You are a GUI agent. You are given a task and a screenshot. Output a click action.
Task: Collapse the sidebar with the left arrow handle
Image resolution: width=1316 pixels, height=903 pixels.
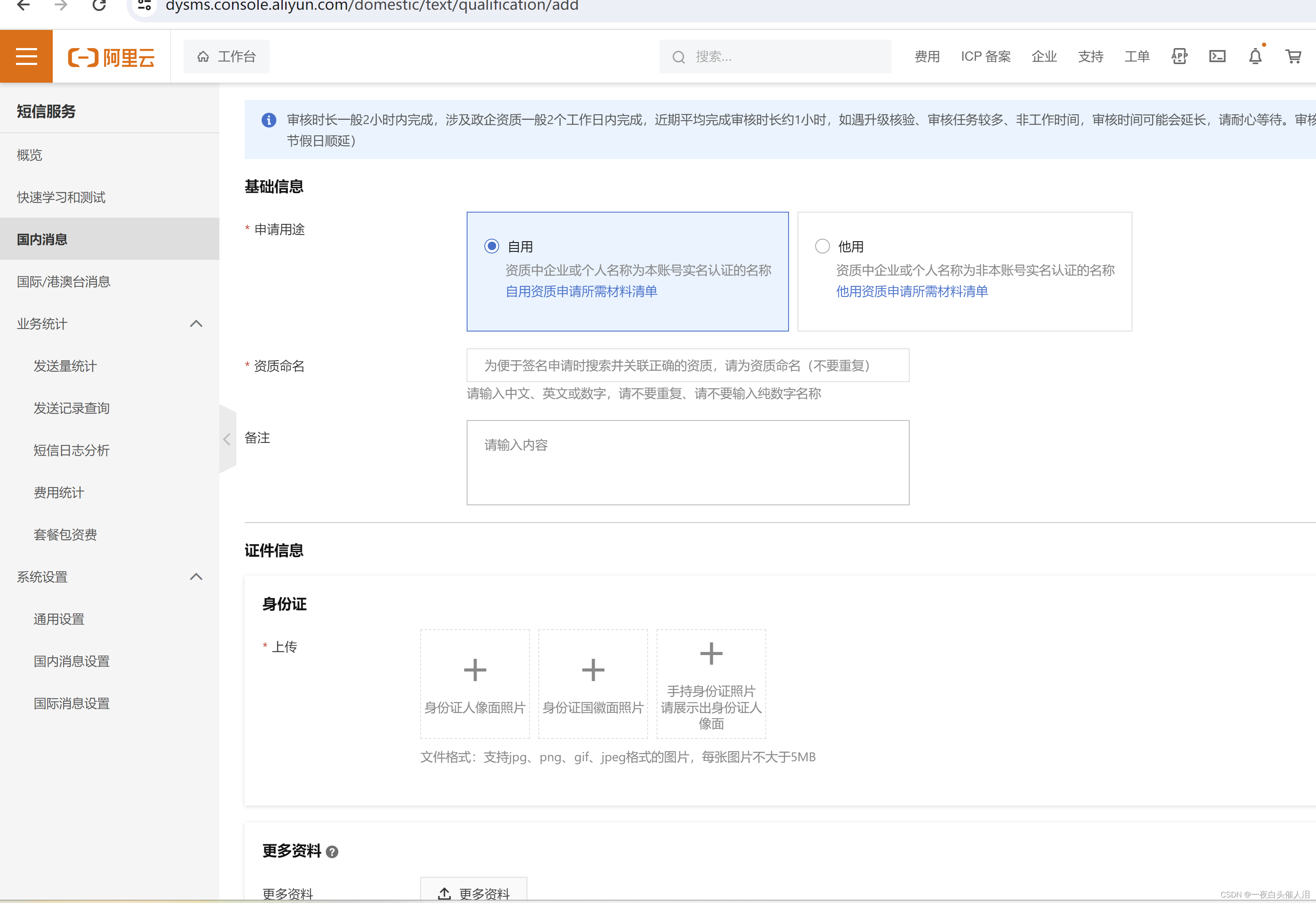point(227,439)
